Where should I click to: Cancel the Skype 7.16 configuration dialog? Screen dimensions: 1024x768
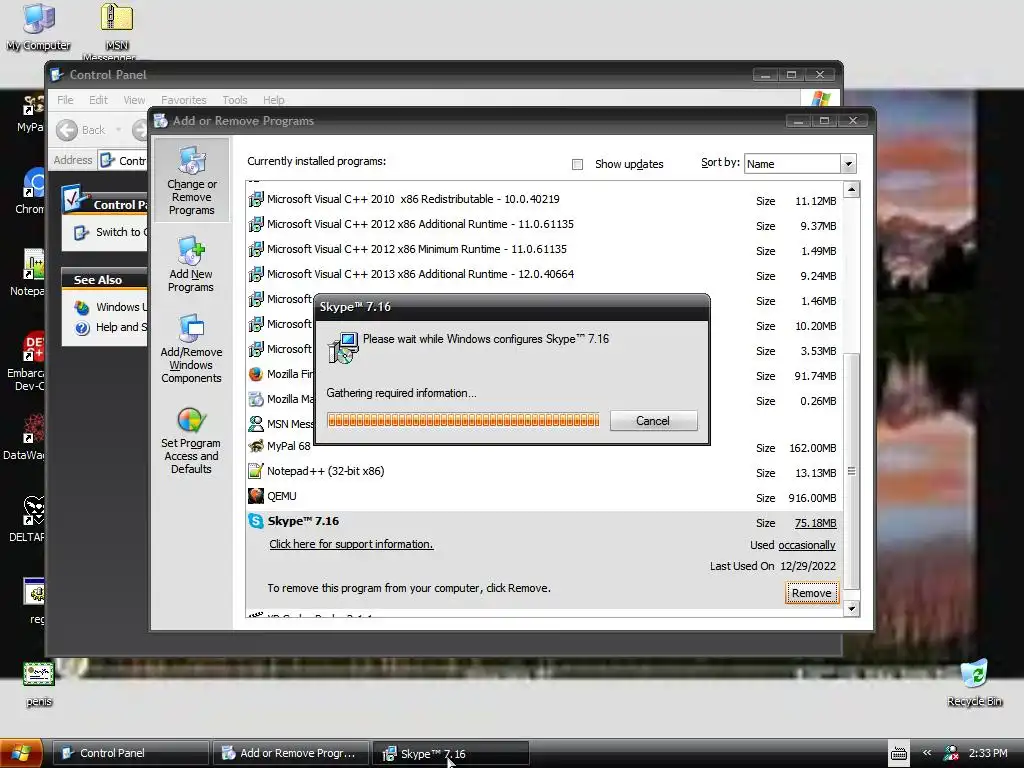click(653, 421)
